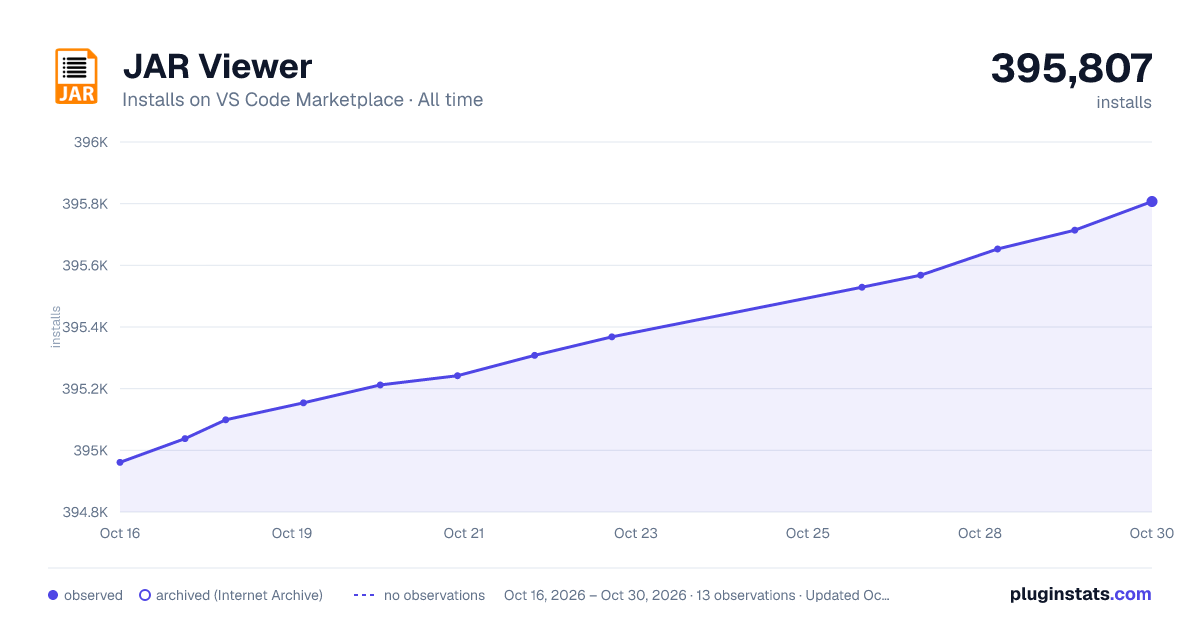The image size is (1200, 630).
Task: Click the Oct 23 x-axis label
Action: point(636,533)
